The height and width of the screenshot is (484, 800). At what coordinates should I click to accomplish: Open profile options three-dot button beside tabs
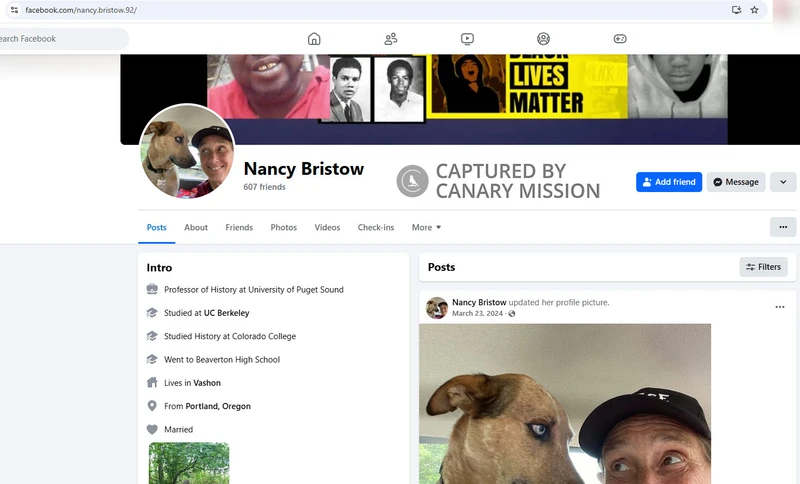pos(783,227)
